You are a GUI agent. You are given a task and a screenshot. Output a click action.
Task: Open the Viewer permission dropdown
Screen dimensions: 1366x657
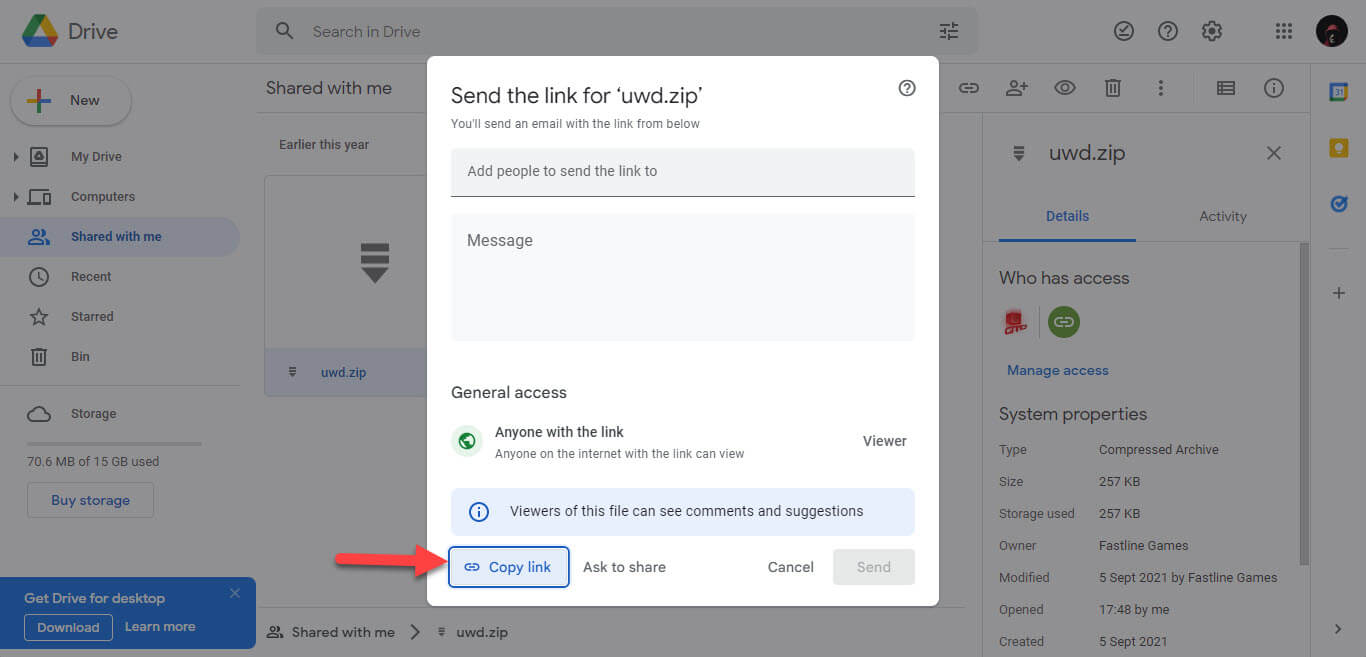[884, 441]
